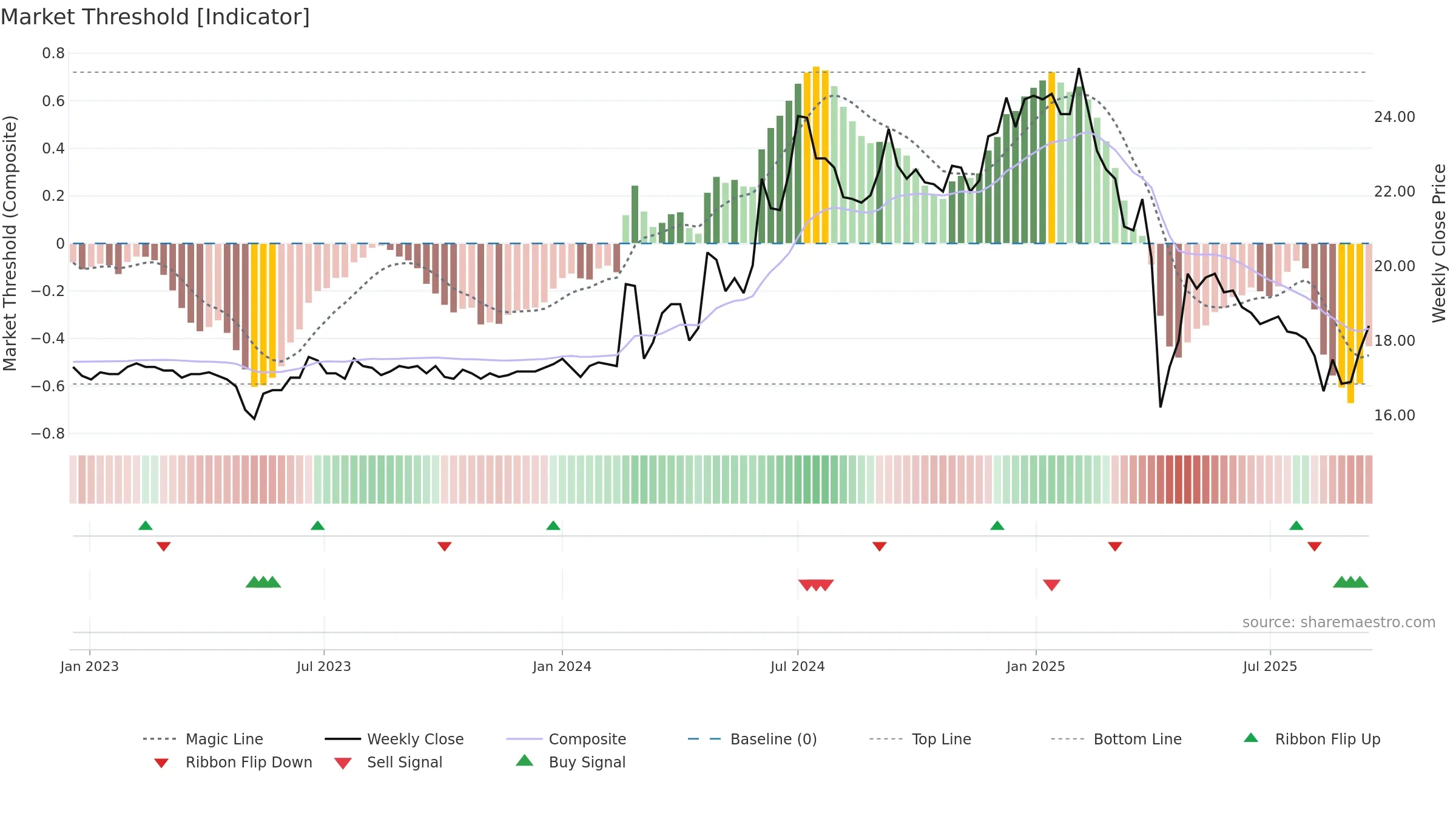This screenshot has width=1456, height=819.
Task: Click the ribbon flip up marker before Jan 2025
Action: click(997, 525)
